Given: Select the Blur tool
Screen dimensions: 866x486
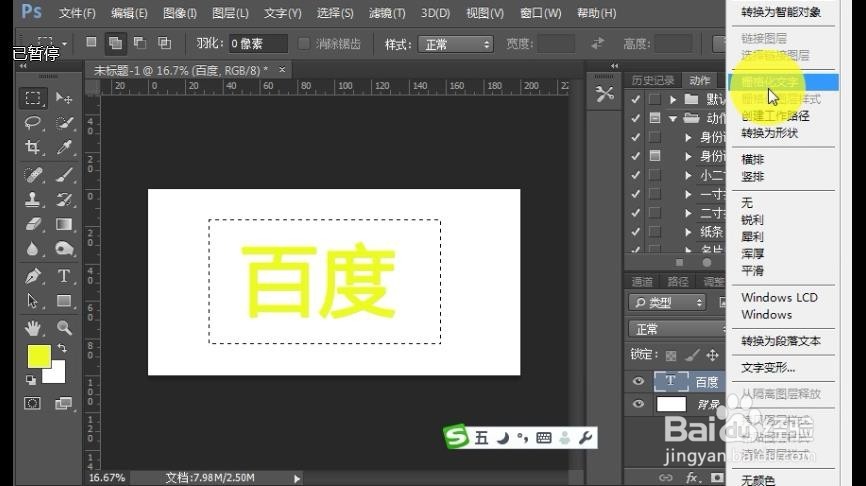Looking at the screenshot, I should coord(33,249).
